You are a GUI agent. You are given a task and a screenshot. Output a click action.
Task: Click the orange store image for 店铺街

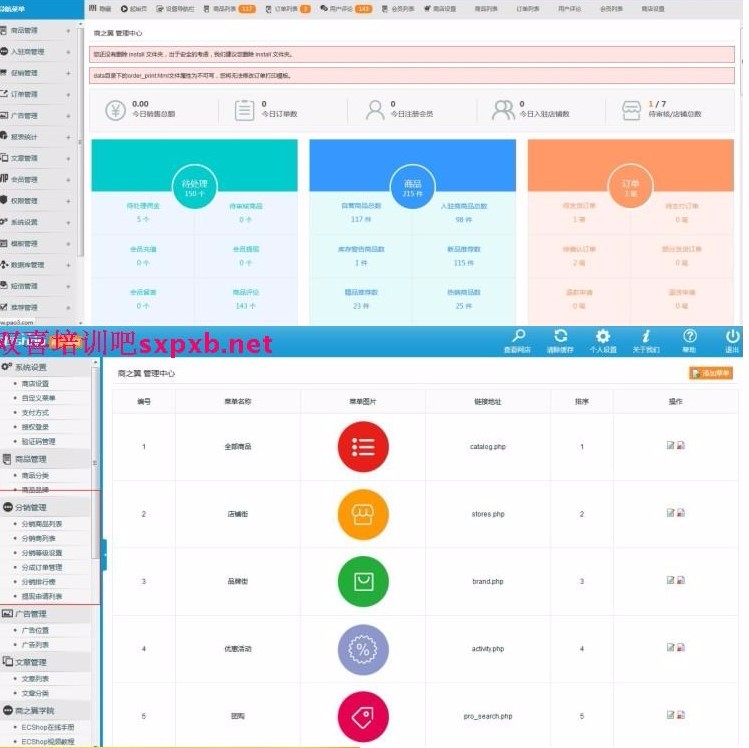click(363, 514)
